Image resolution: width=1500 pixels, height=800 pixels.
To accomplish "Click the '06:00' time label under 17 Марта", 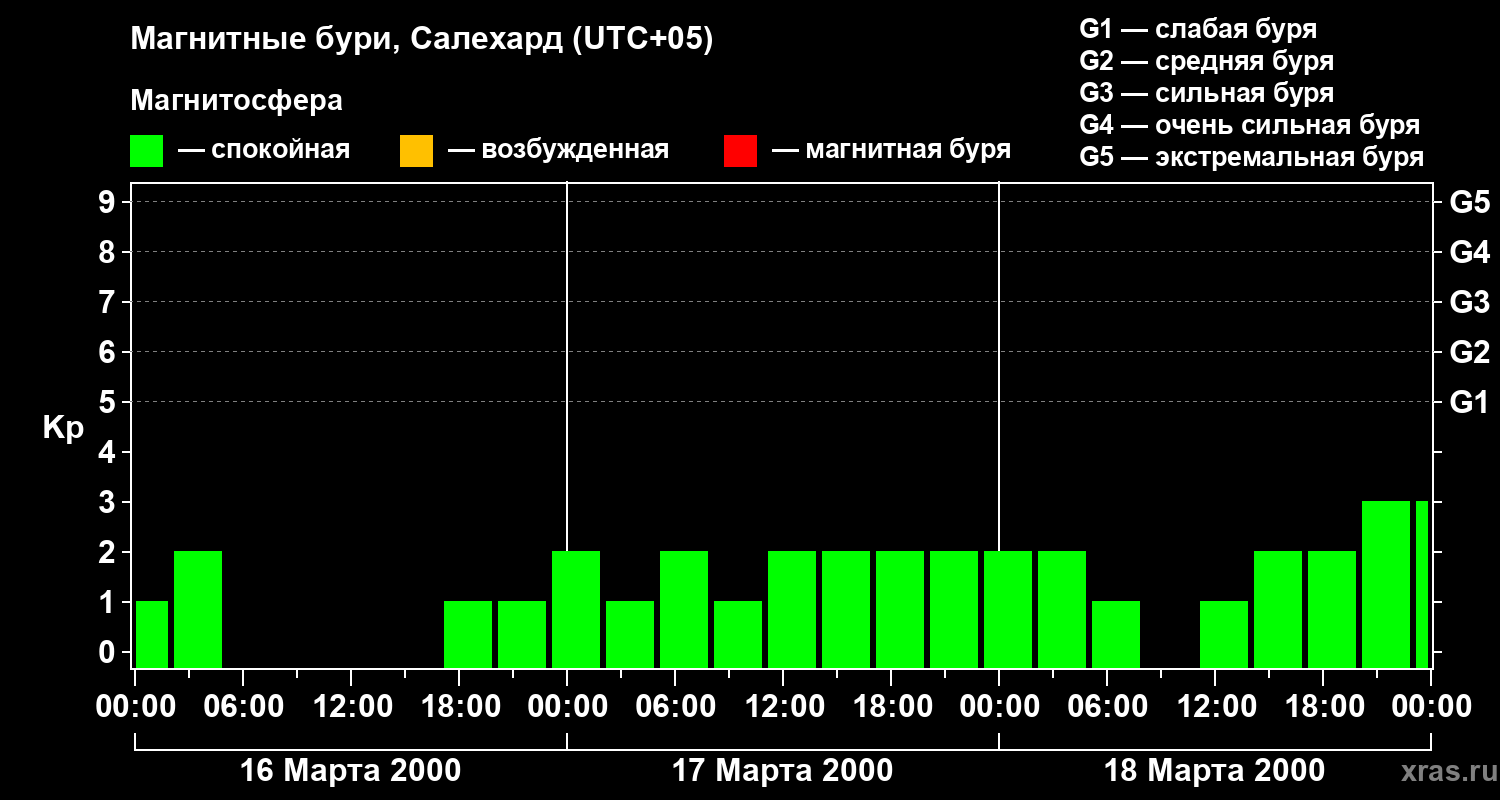I will coord(675,707).
